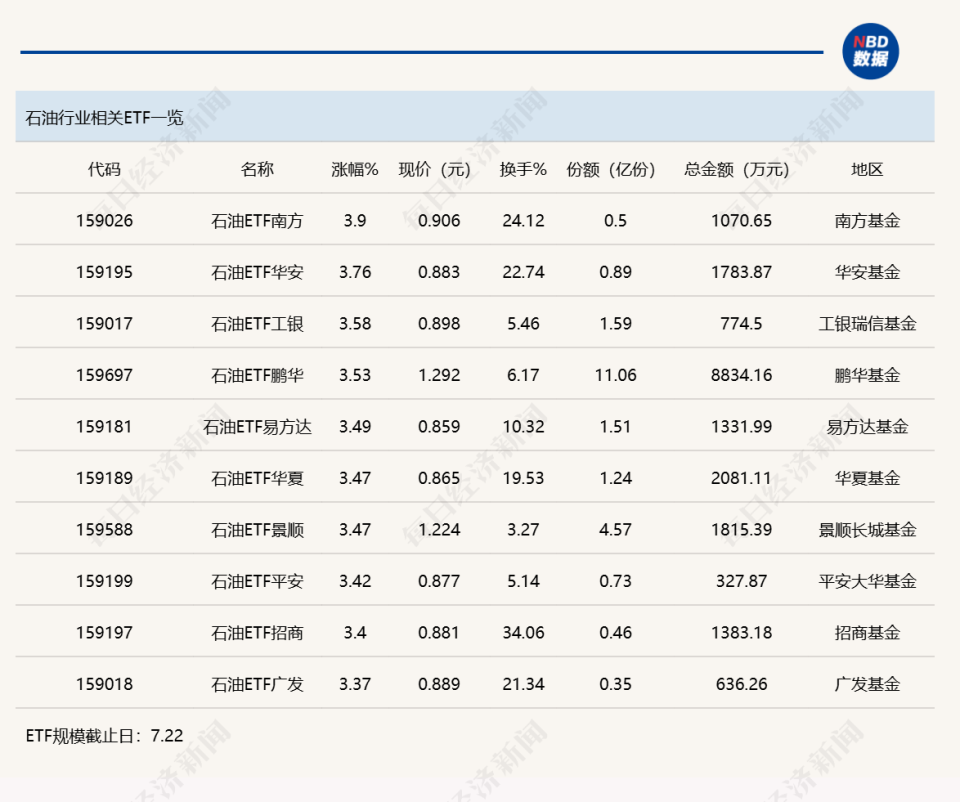The height and width of the screenshot is (802, 960).
Task: Click the 代码 column header
Action: point(104,169)
